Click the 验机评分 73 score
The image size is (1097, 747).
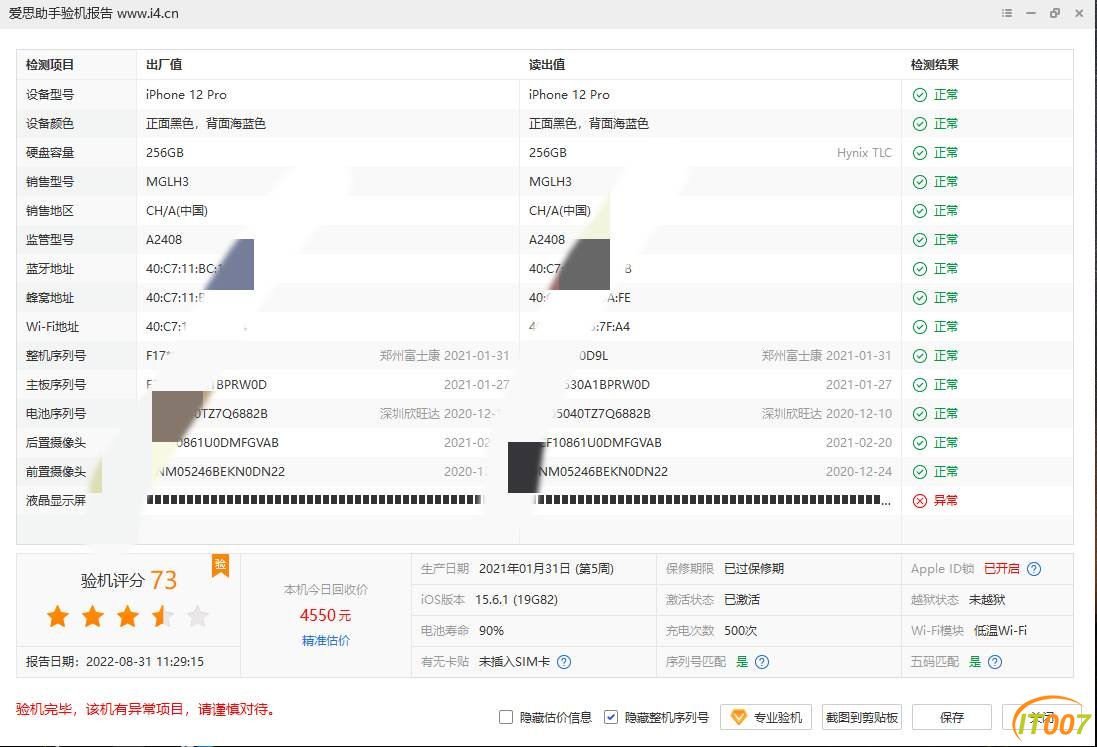(x=129, y=580)
